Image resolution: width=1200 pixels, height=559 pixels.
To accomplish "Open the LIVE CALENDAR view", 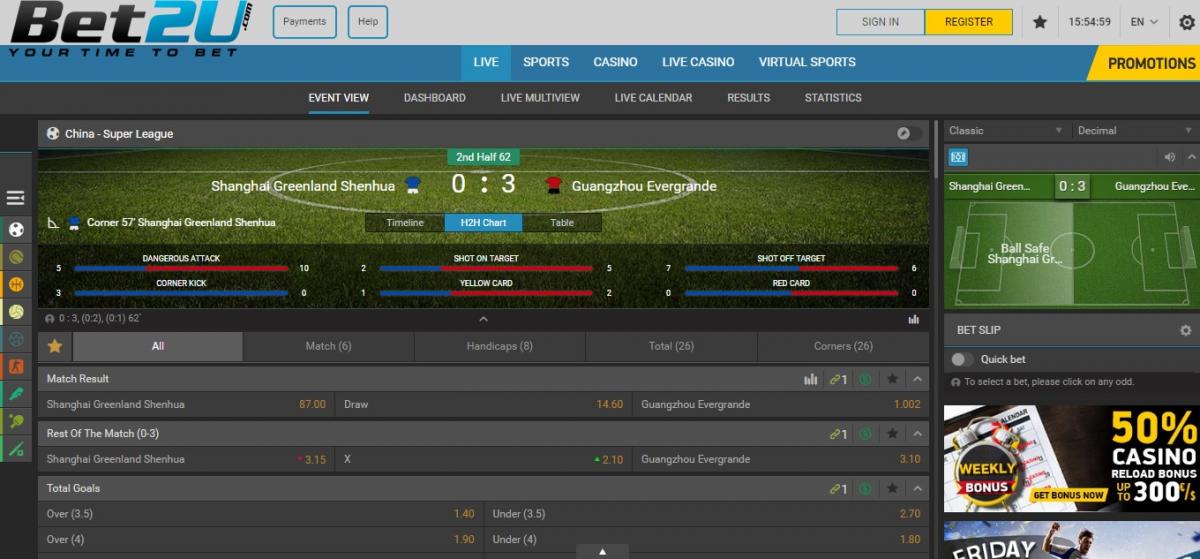I will coord(653,98).
